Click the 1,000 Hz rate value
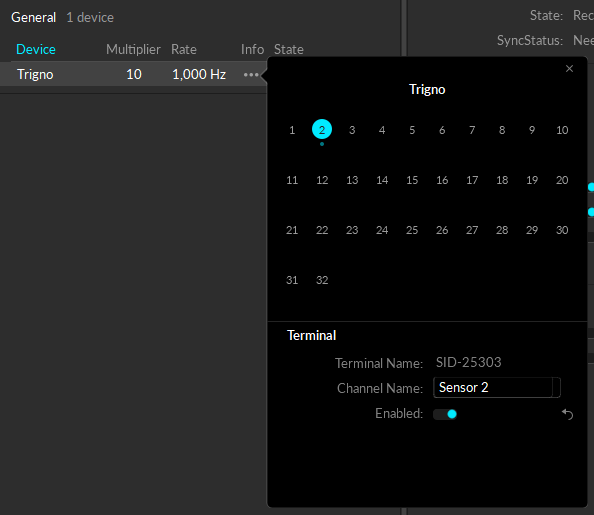This screenshot has height=515, width=594. [x=199, y=74]
